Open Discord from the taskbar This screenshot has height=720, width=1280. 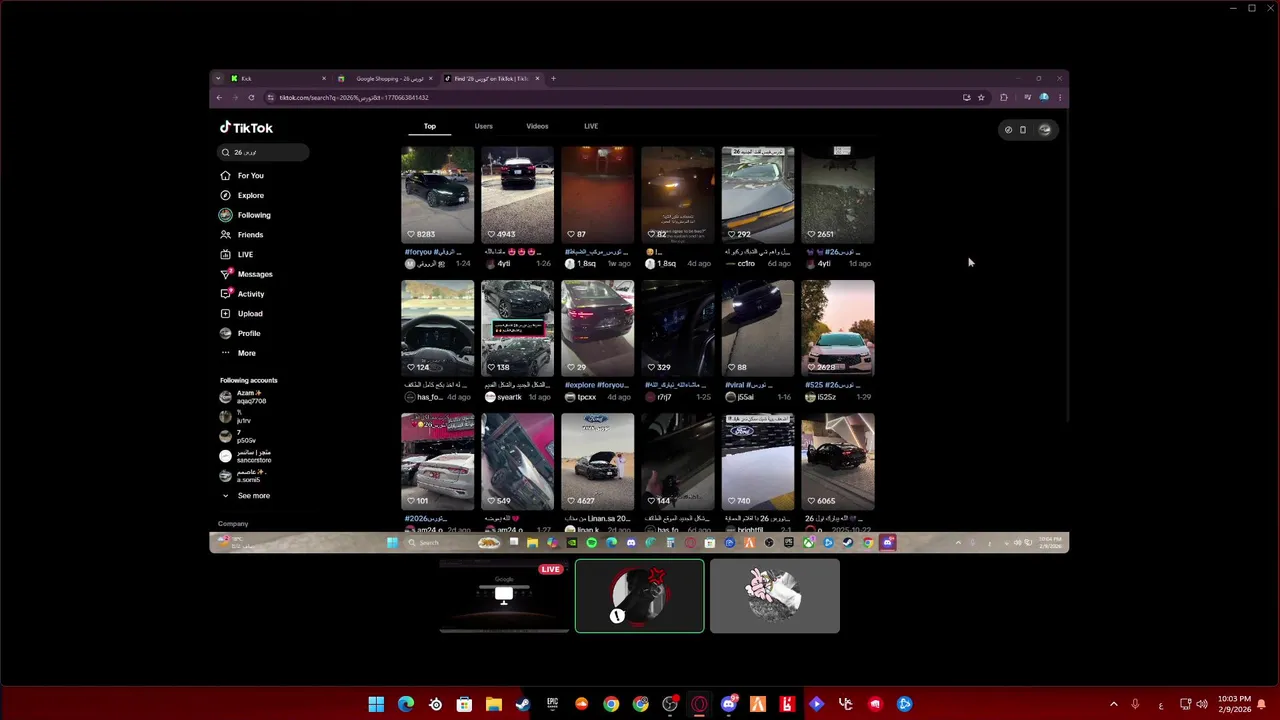point(728,704)
